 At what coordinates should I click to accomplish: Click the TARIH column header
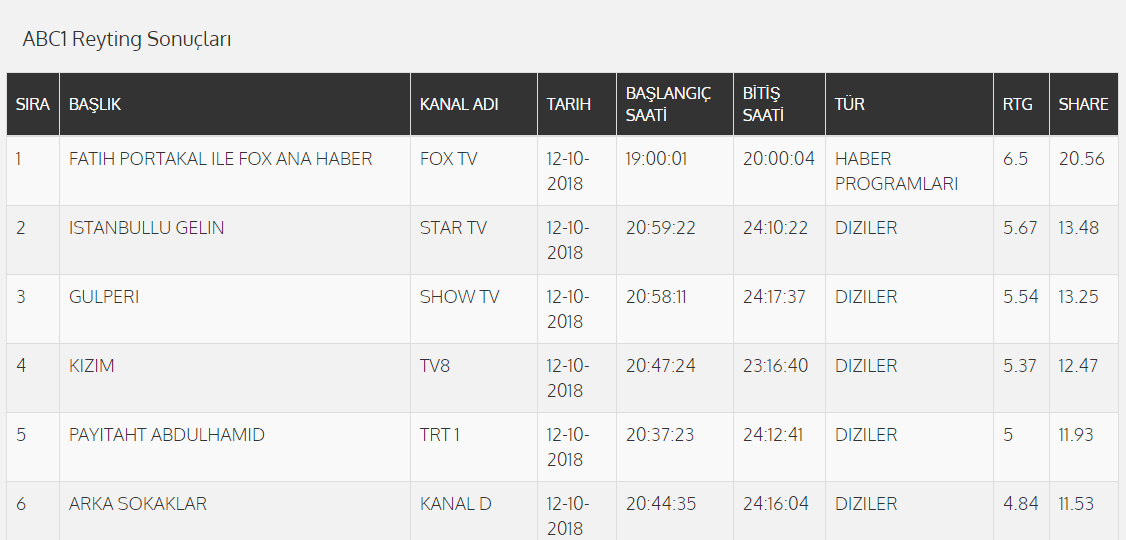[569, 104]
